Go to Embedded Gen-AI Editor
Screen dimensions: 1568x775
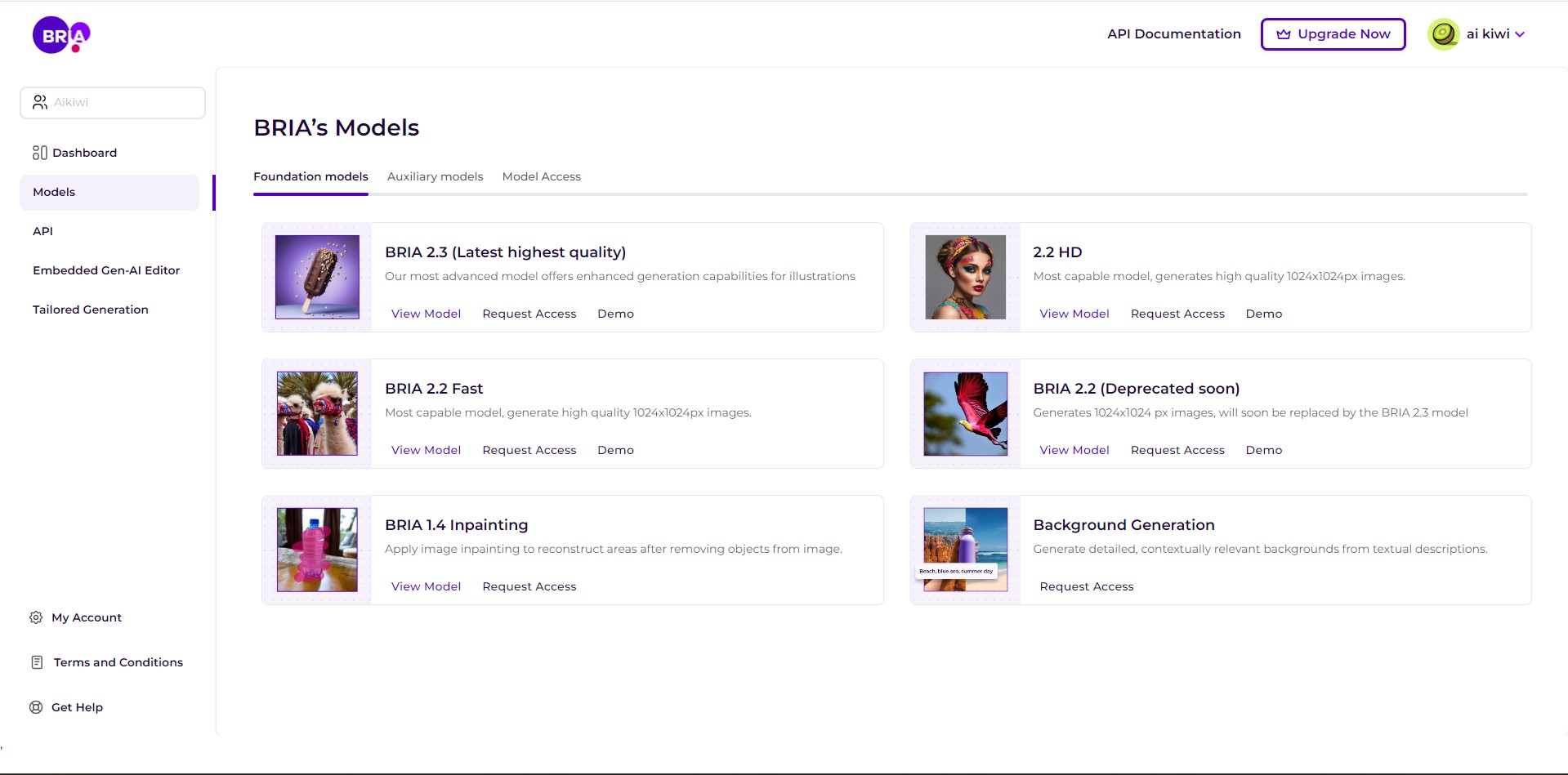coord(106,270)
